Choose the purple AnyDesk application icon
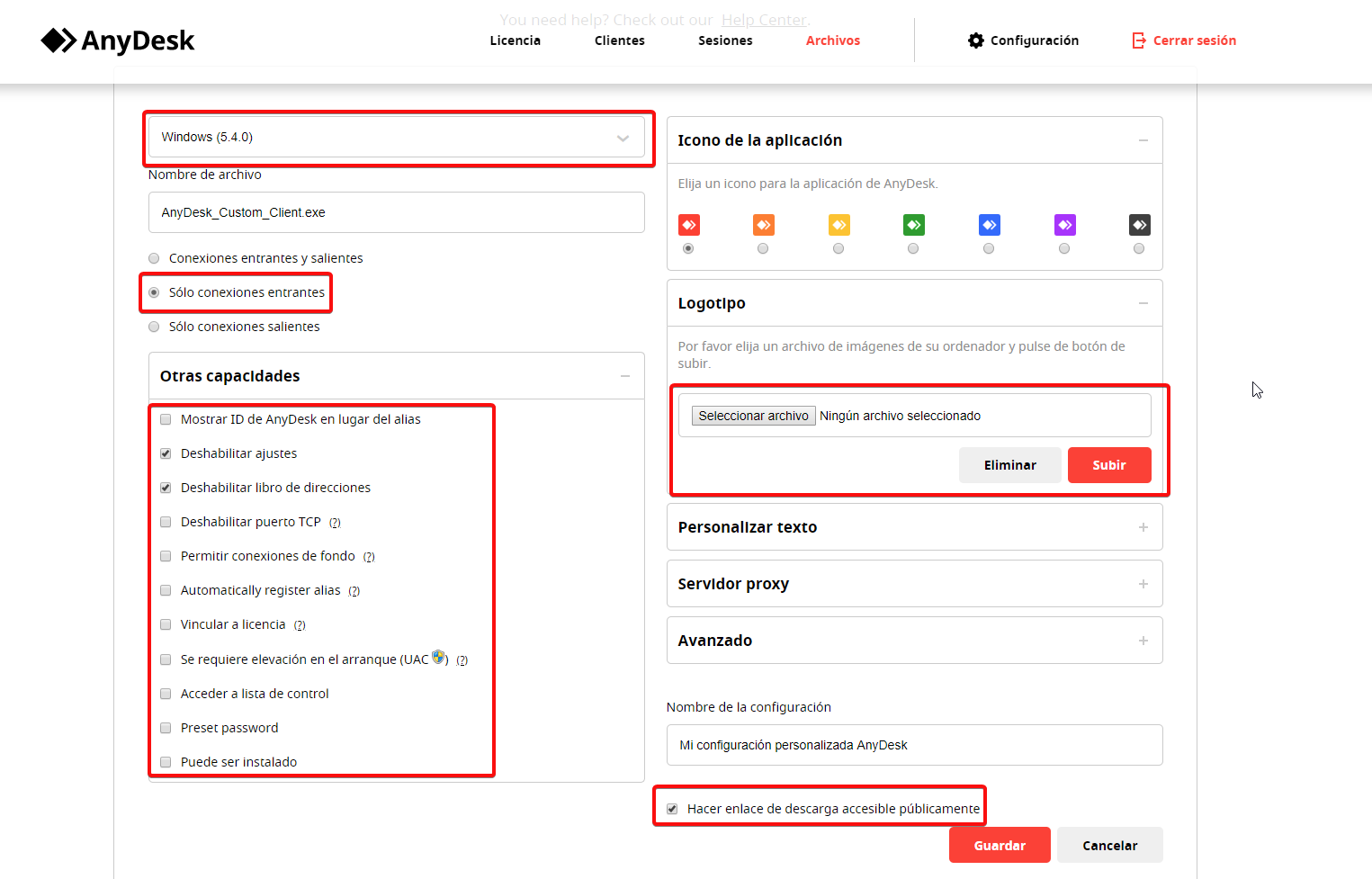 point(1065,225)
